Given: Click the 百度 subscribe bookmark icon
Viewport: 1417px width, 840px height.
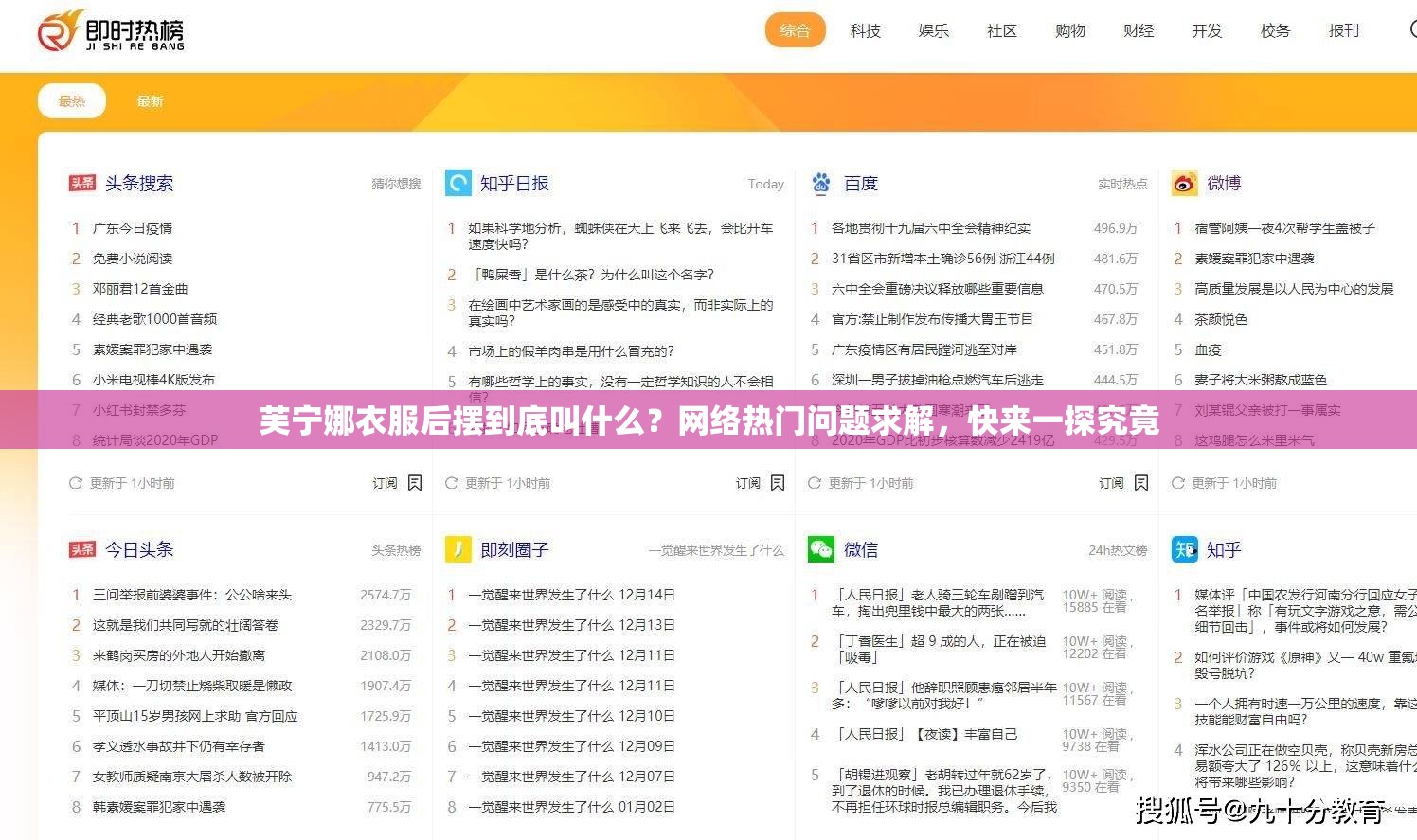Looking at the screenshot, I should [x=1141, y=483].
